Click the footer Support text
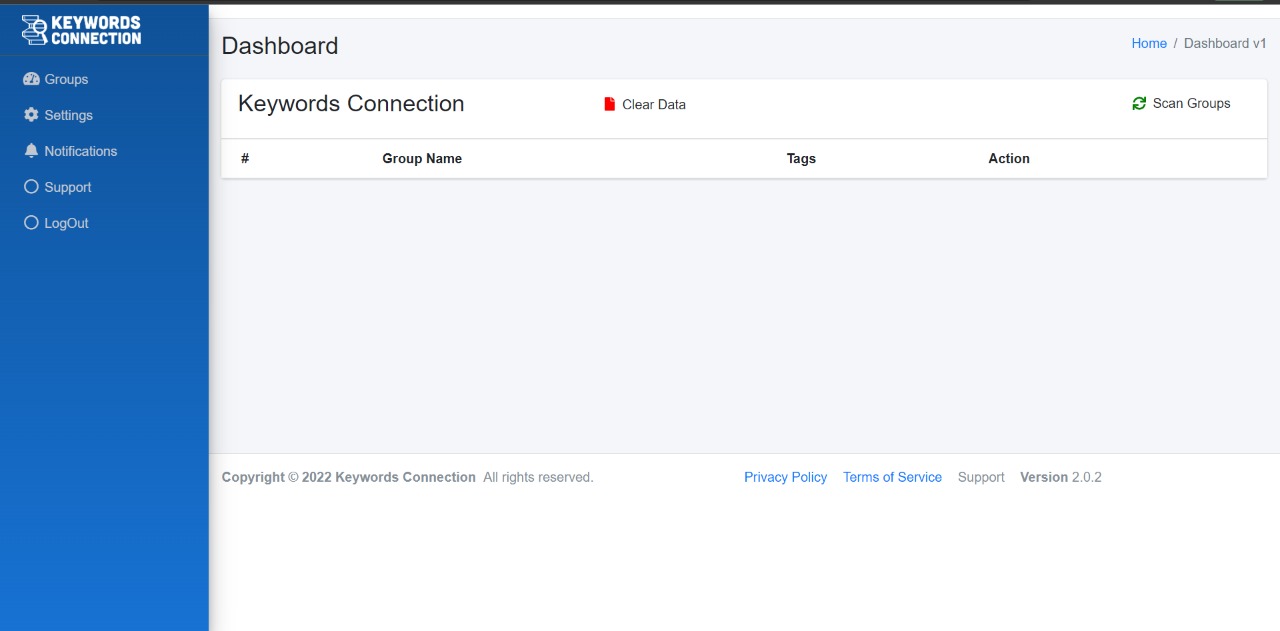The width and height of the screenshot is (1280, 631). (981, 477)
